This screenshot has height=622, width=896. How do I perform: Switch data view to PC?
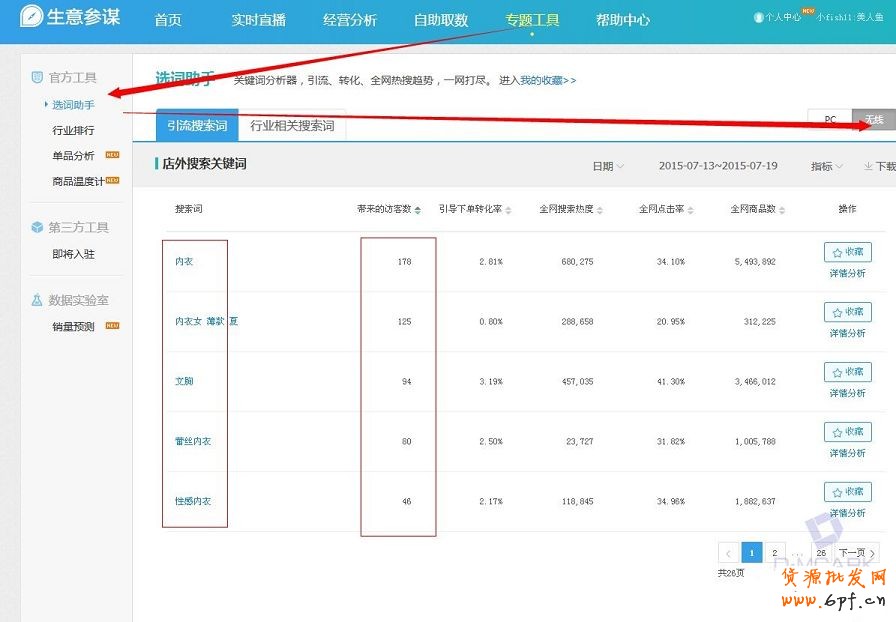[829, 120]
